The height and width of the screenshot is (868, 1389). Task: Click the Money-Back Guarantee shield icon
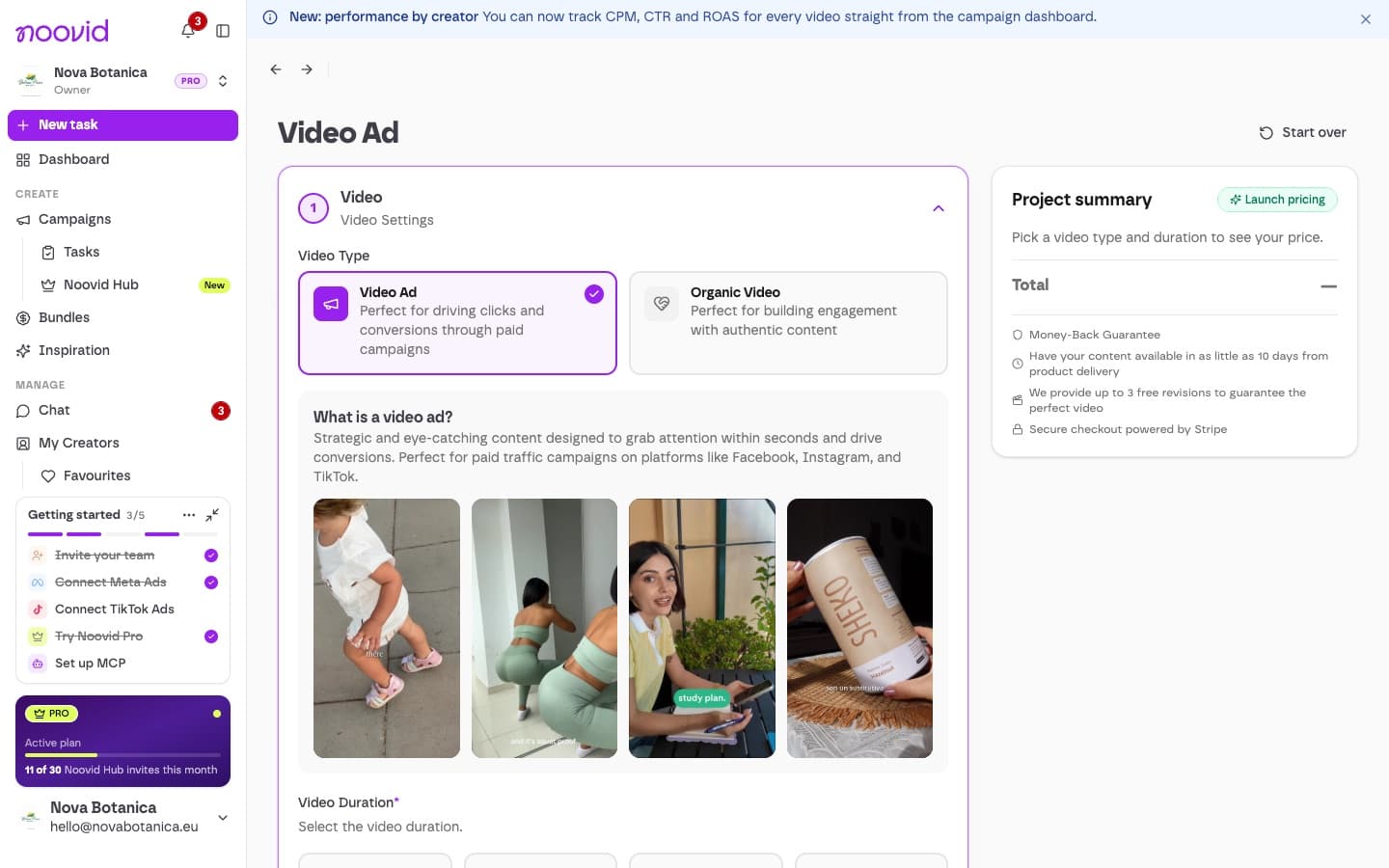pos(1018,335)
